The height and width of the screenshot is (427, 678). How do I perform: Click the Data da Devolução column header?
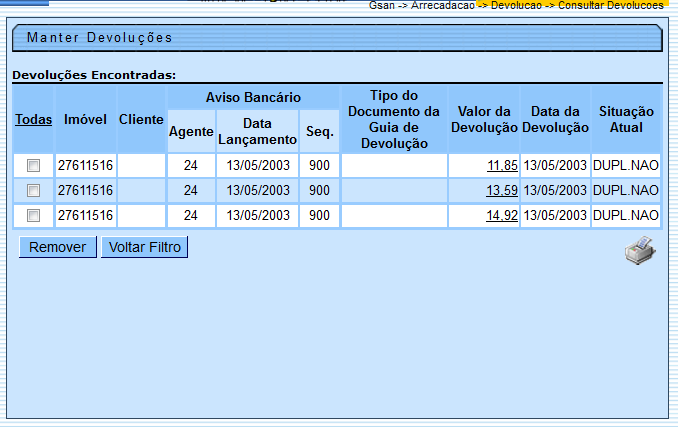(555, 119)
